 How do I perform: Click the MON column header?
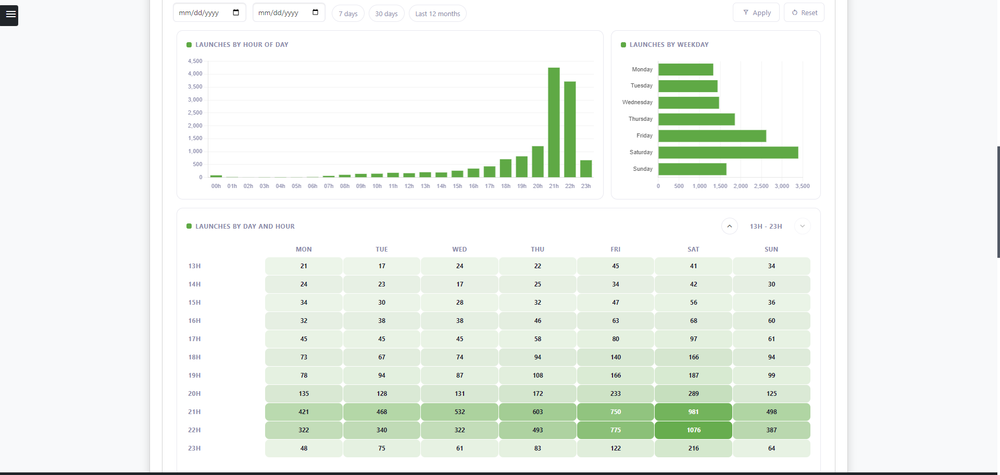pyautogui.click(x=304, y=249)
